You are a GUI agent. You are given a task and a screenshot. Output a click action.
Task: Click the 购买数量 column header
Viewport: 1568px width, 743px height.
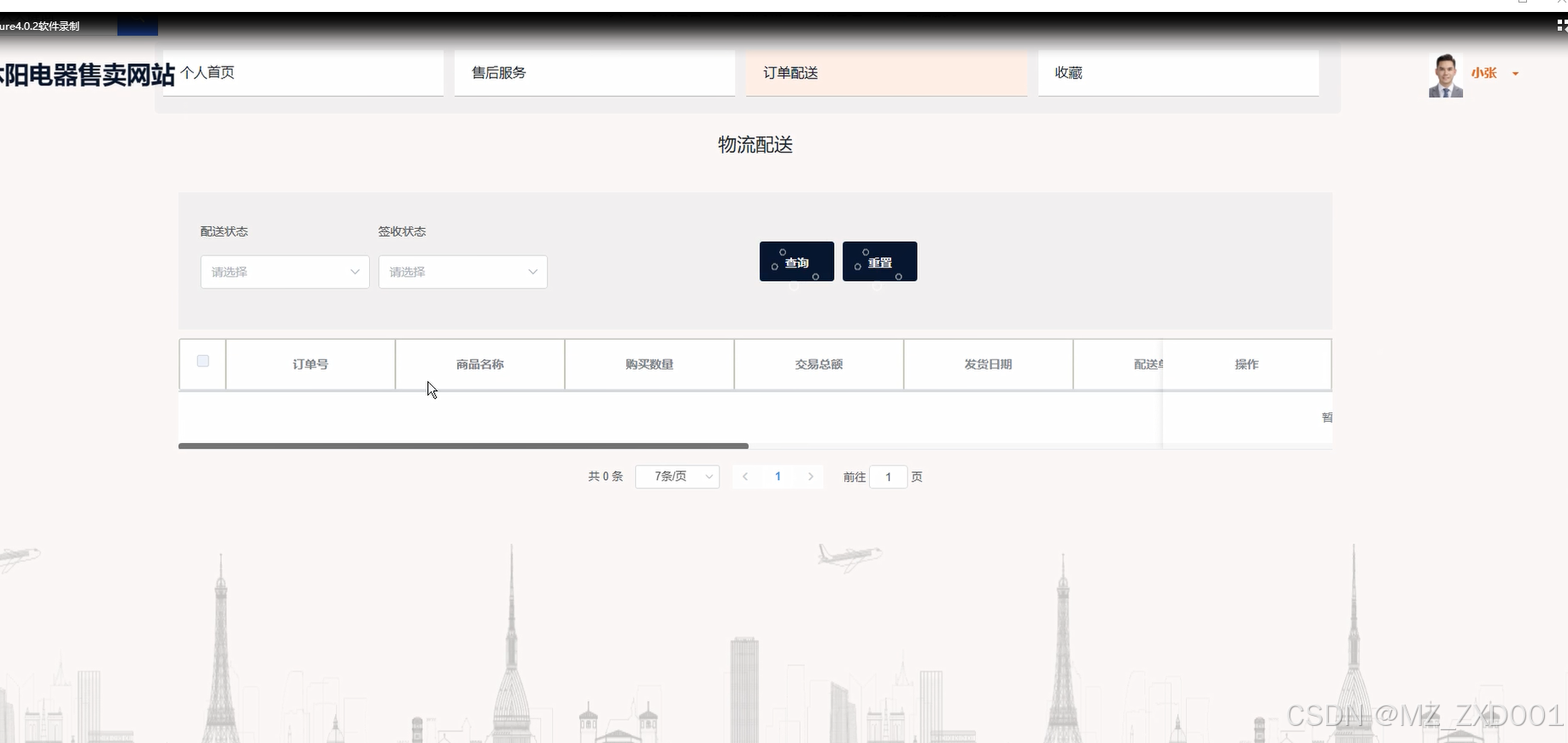649,365
